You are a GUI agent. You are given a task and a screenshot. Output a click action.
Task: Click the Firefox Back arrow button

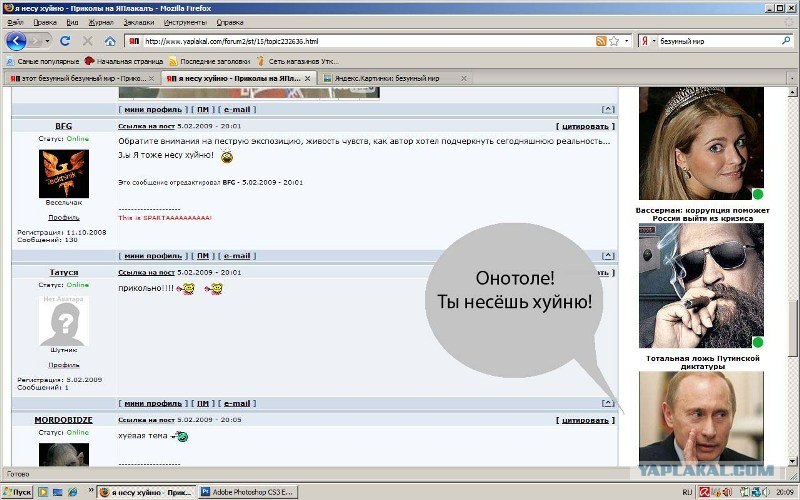tap(16, 41)
